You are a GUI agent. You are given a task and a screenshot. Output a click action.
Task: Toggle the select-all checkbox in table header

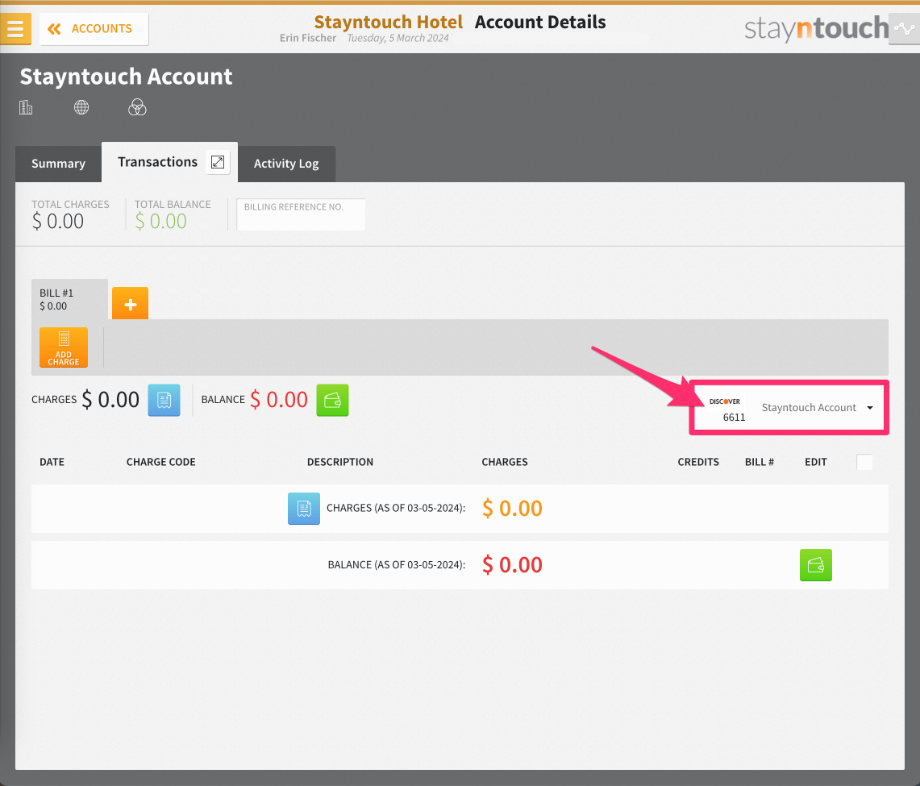pyautogui.click(x=864, y=462)
